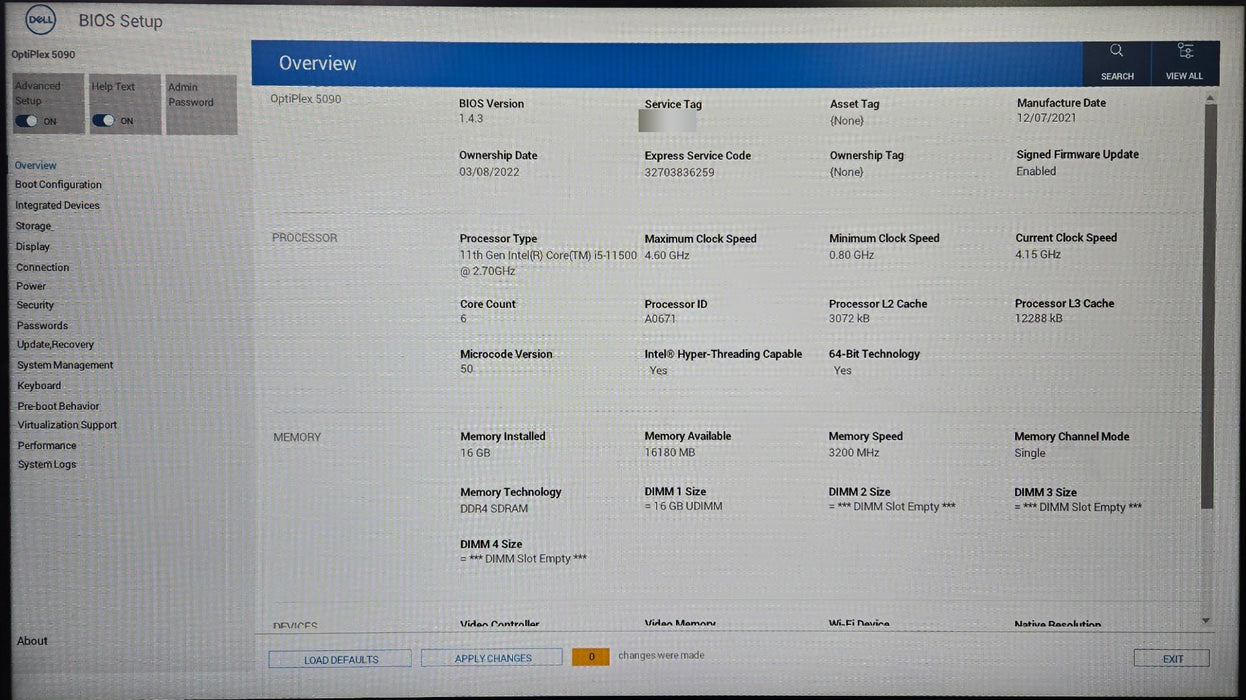Screen dimensions: 1246x700
Task: Click Memory Installed 16 GB
Action: coord(475,453)
